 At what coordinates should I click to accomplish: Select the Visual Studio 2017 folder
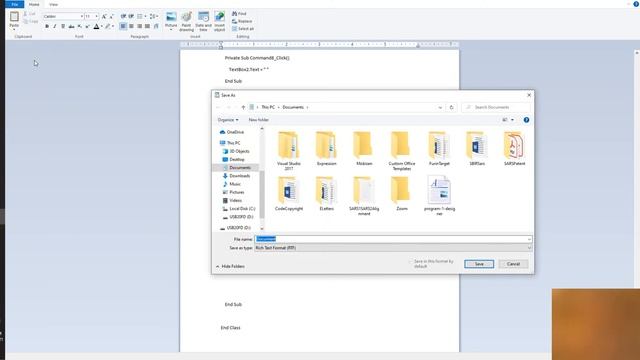point(289,151)
